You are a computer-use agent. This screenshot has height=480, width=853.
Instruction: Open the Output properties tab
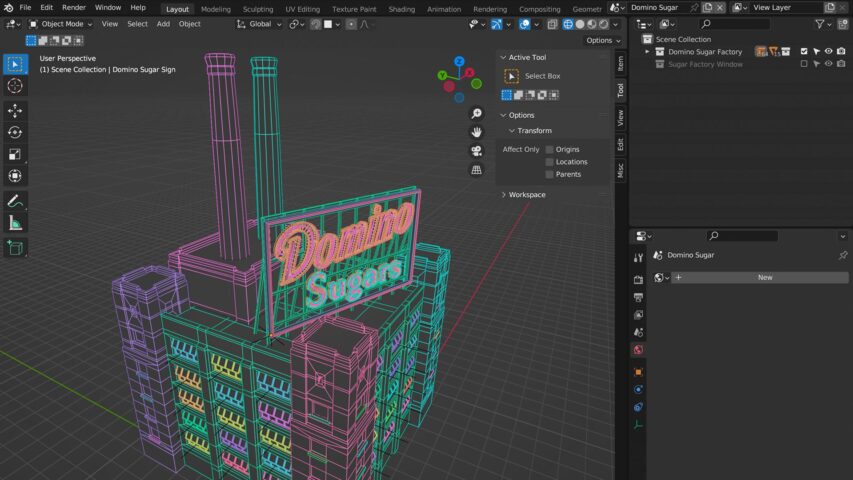coord(638,297)
